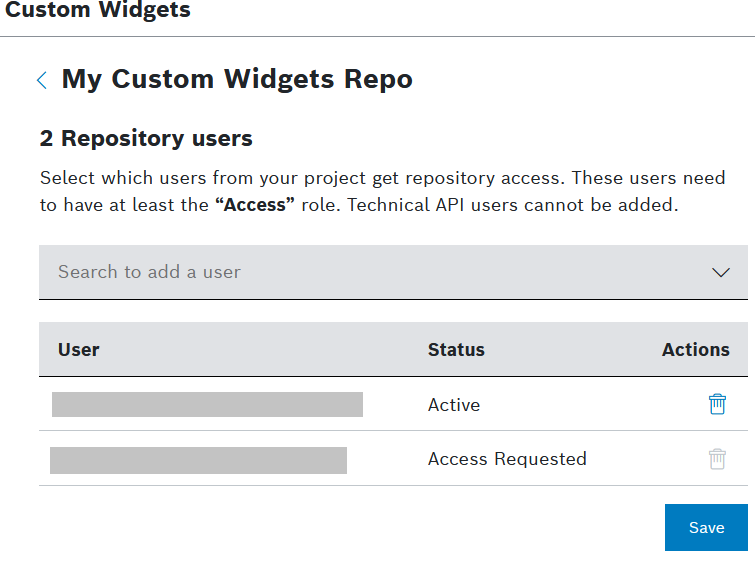This screenshot has height=567, width=755.
Task: Select the first redacted user name
Action: click(207, 404)
